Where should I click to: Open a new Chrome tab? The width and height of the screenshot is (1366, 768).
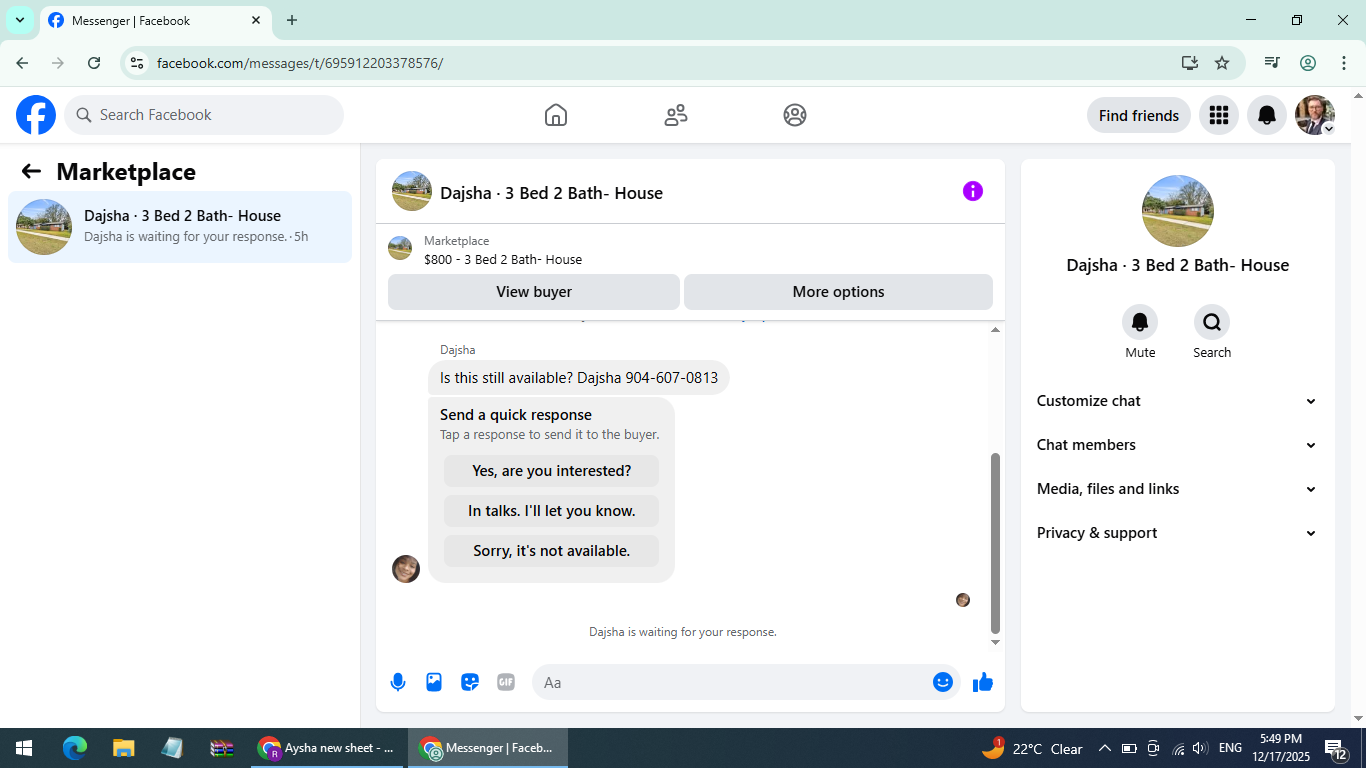click(x=292, y=20)
